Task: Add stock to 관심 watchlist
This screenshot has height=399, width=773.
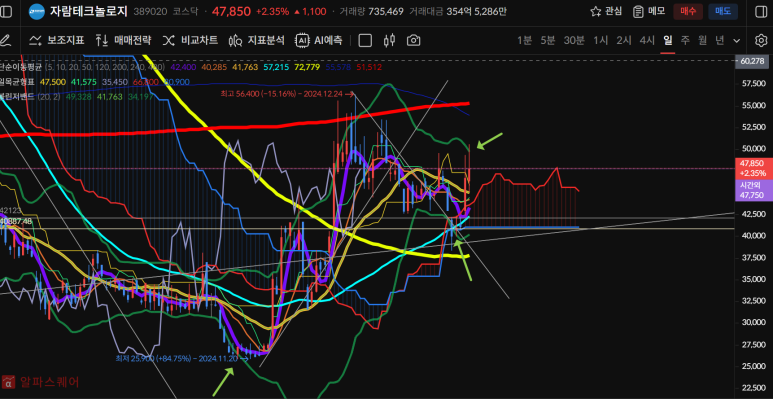Action: [606, 11]
